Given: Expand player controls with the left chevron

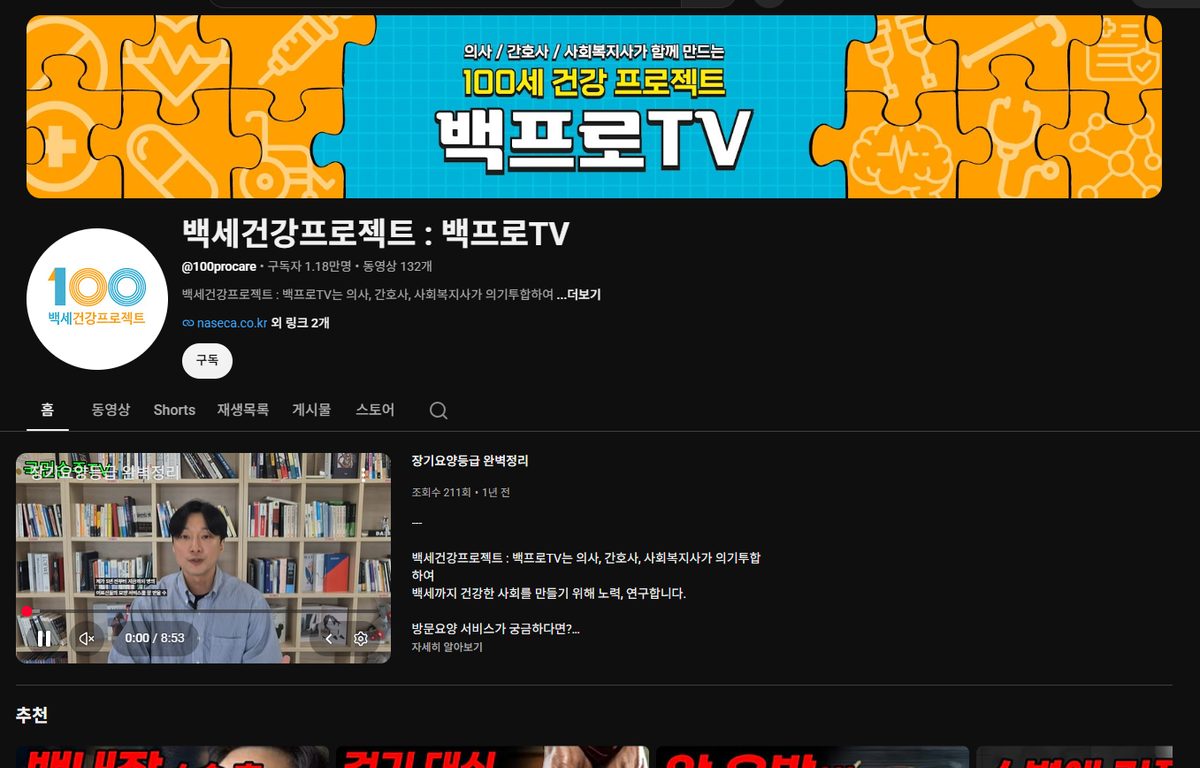Looking at the screenshot, I should click(x=329, y=638).
